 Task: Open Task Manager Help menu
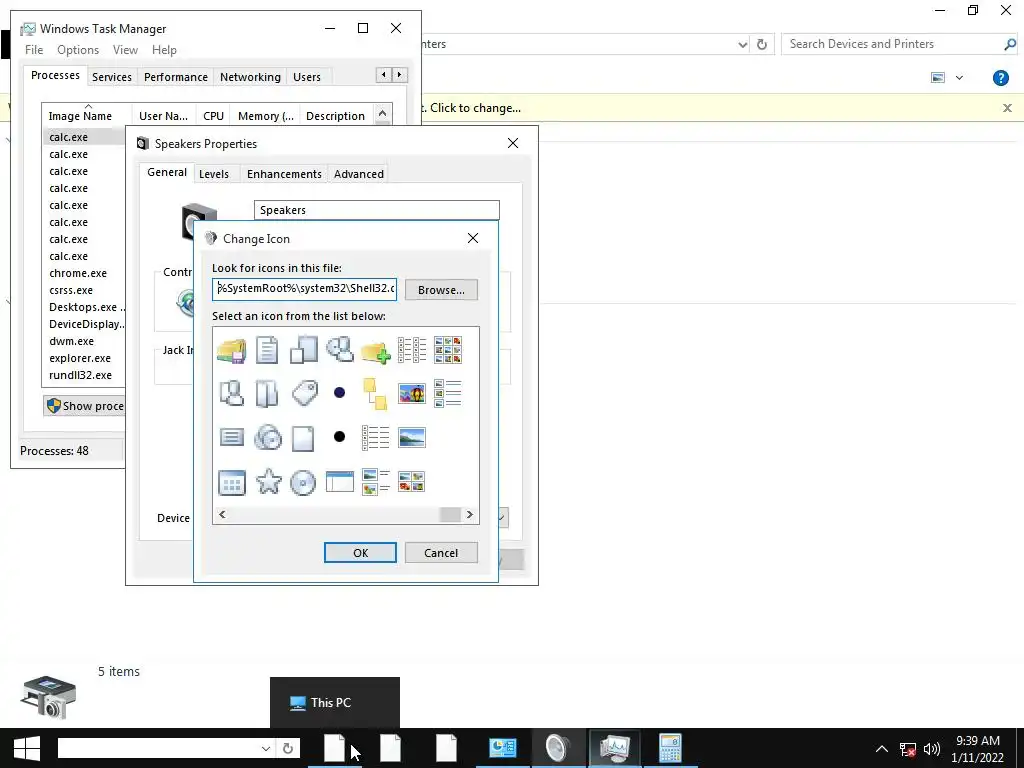click(164, 50)
